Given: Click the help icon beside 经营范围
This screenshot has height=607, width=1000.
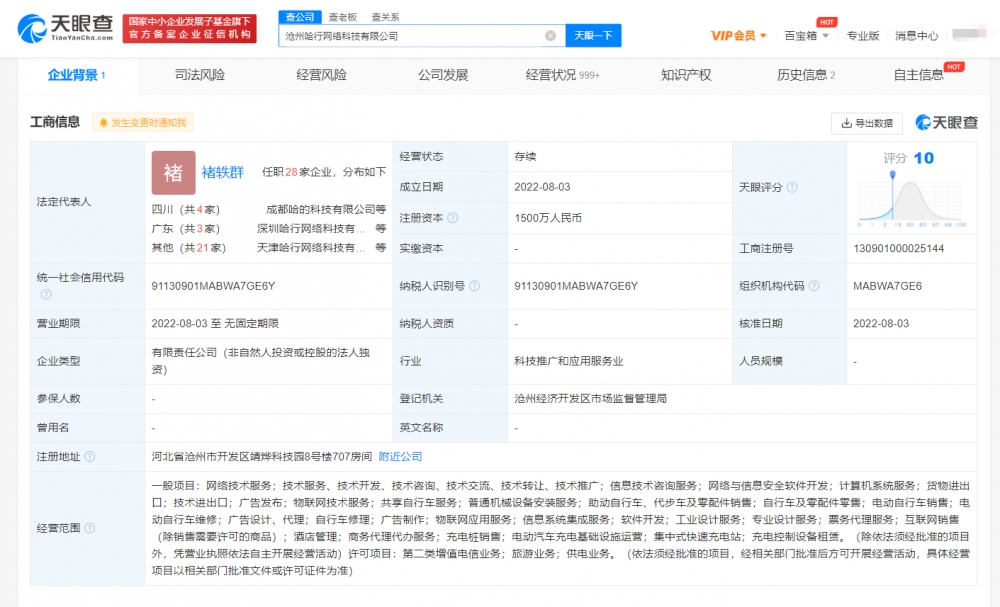Looking at the screenshot, I should pos(90,528).
